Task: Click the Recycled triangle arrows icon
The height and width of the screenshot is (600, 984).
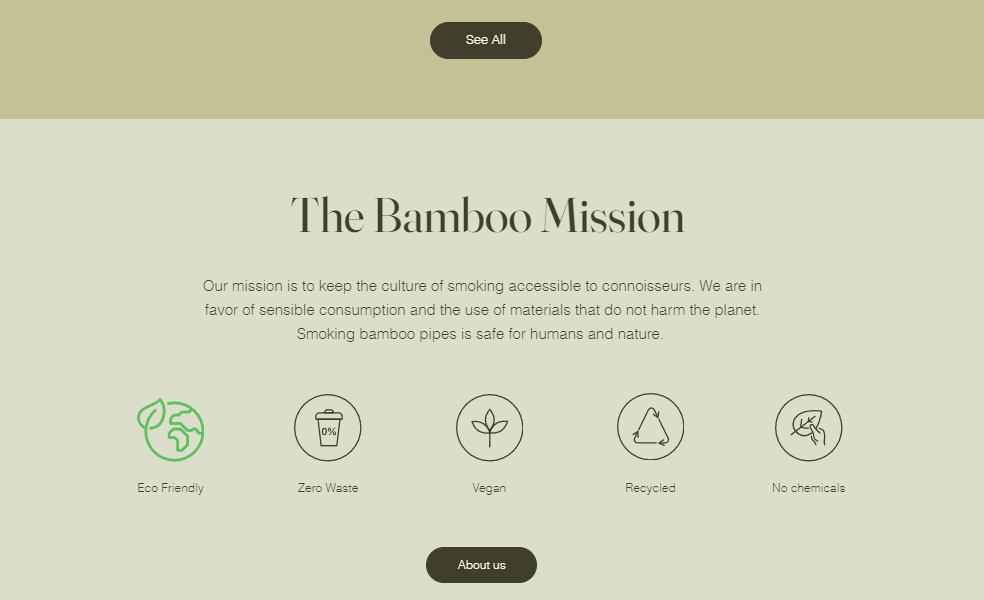Action: (650, 428)
